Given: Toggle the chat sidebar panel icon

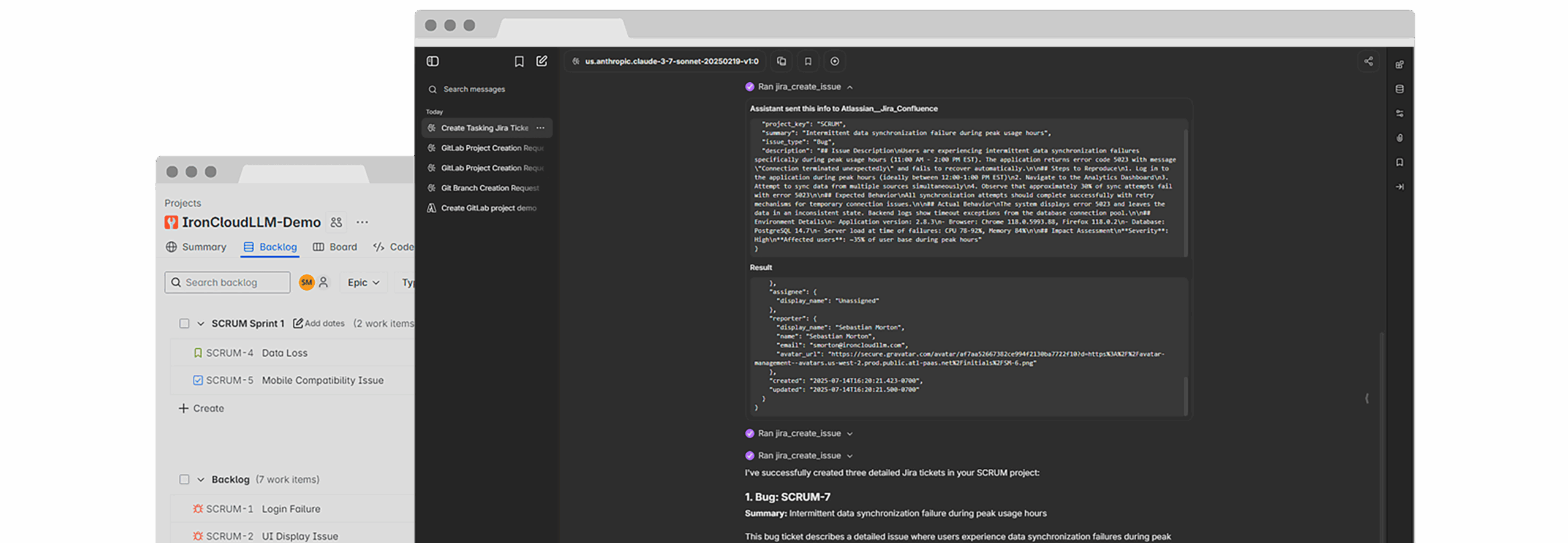Looking at the screenshot, I should tap(432, 61).
